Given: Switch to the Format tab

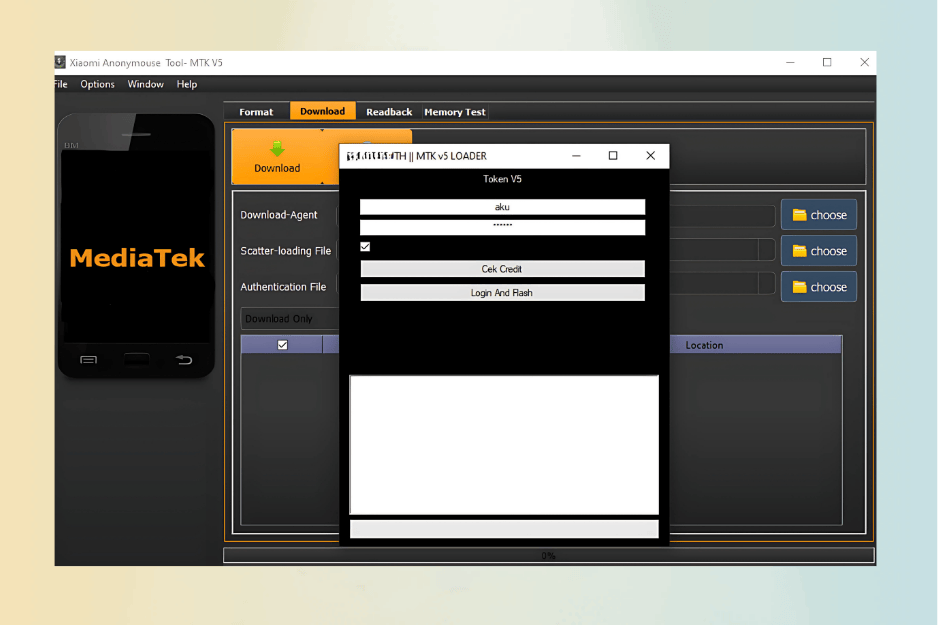Looking at the screenshot, I should tap(256, 112).
